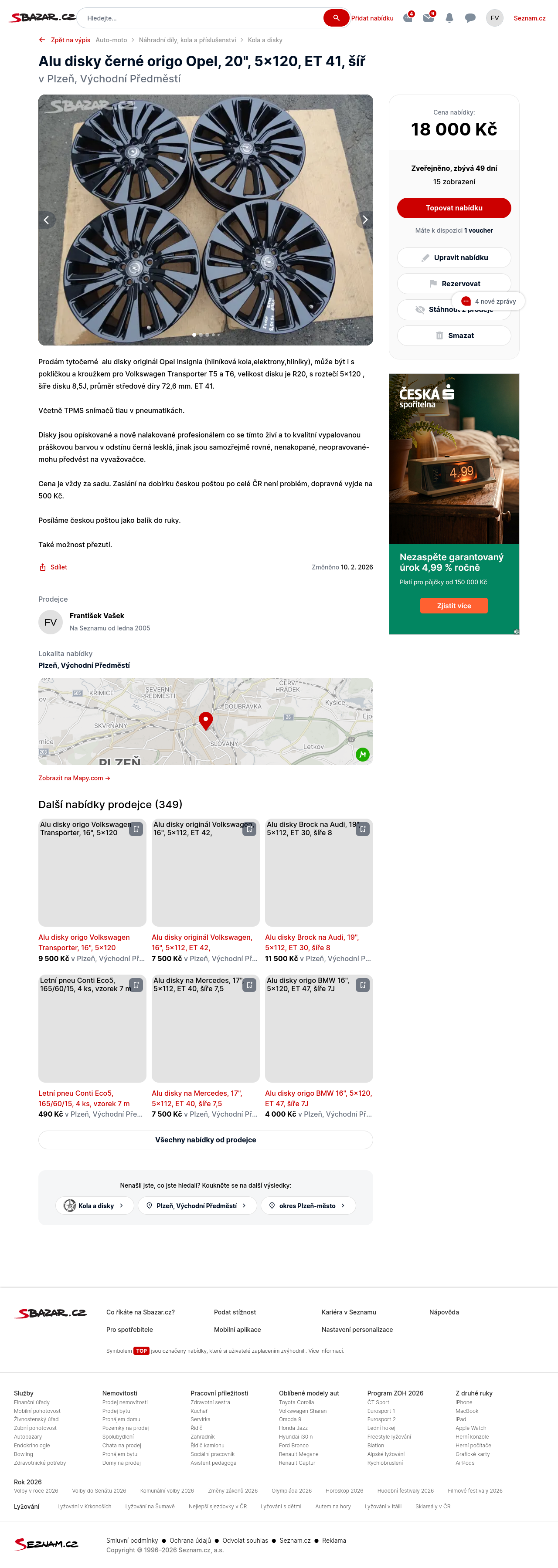Select first dot of photo carousel indicator
Screen dimensions: 558x1568
click(x=194, y=334)
